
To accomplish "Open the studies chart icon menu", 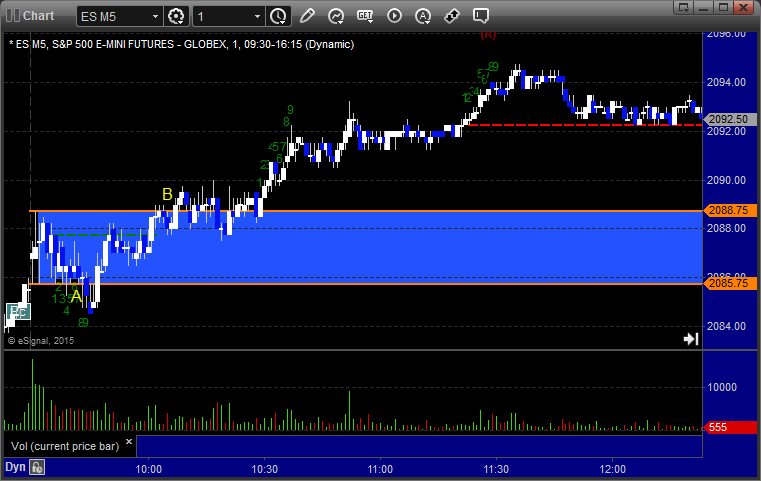I will [x=336, y=16].
